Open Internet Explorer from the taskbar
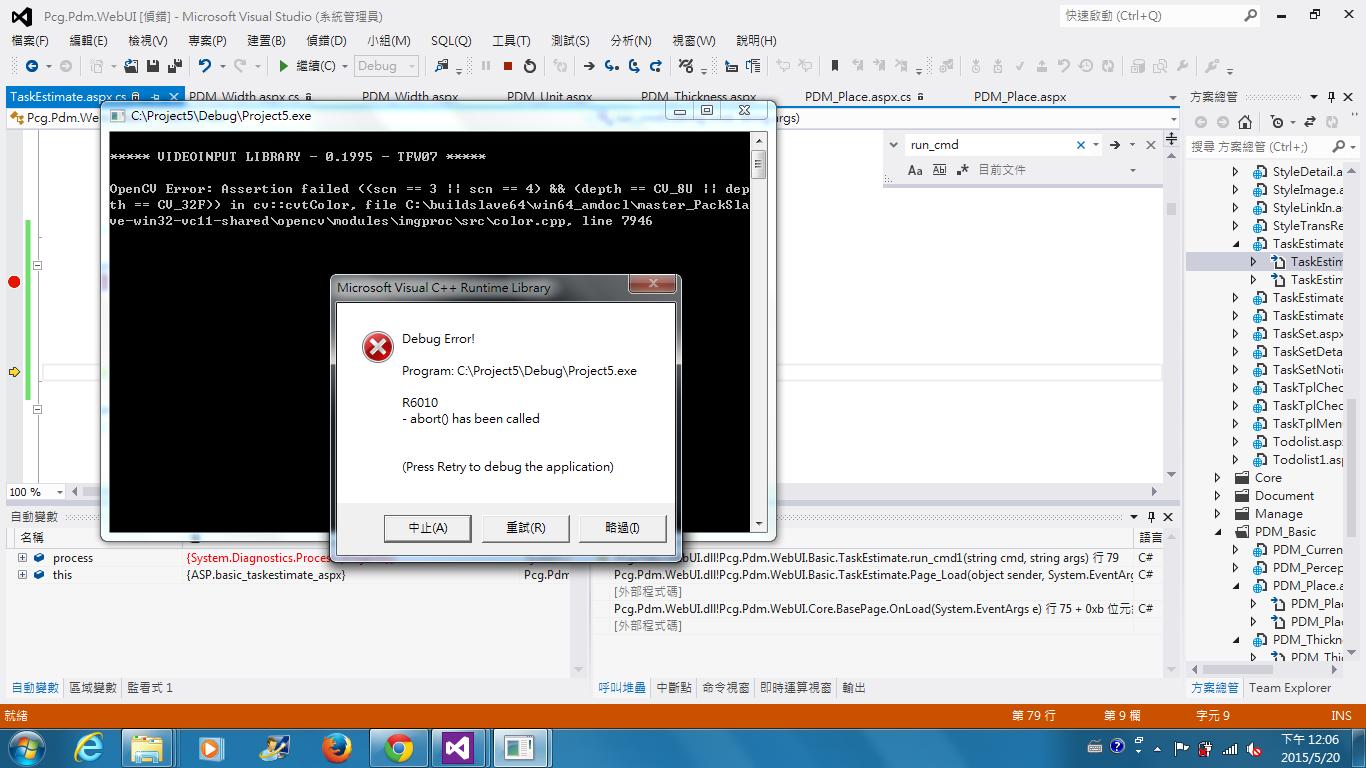1366x768 pixels. [x=89, y=747]
